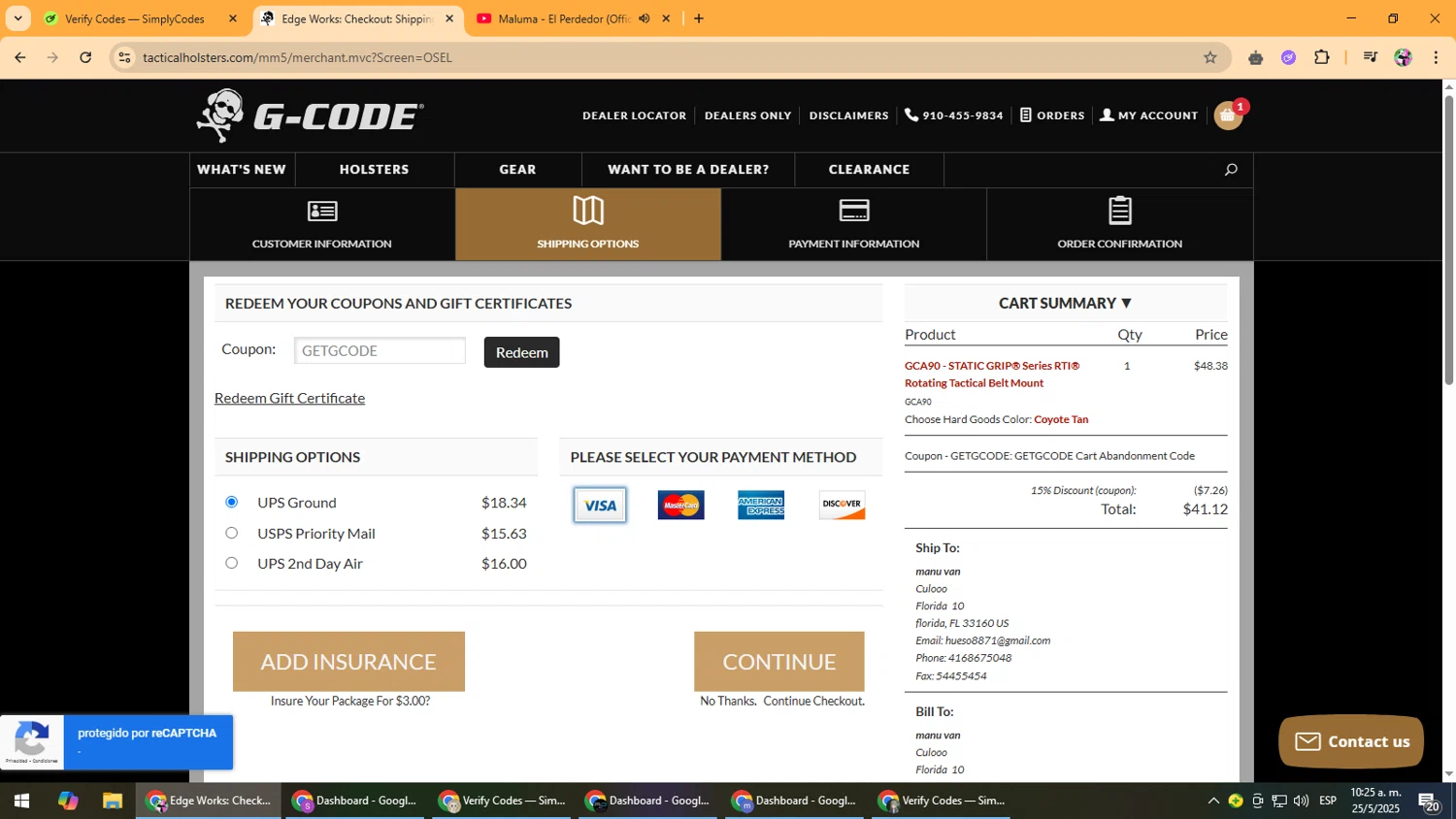Open Chrome three-dot menu
Viewport: 1456px width, 819px height.
1436,57
